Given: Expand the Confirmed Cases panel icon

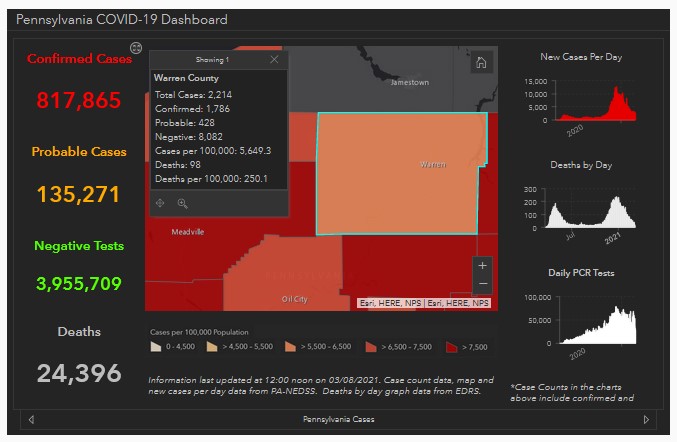Looking at the screenshot, I should [x=136, y=47].
